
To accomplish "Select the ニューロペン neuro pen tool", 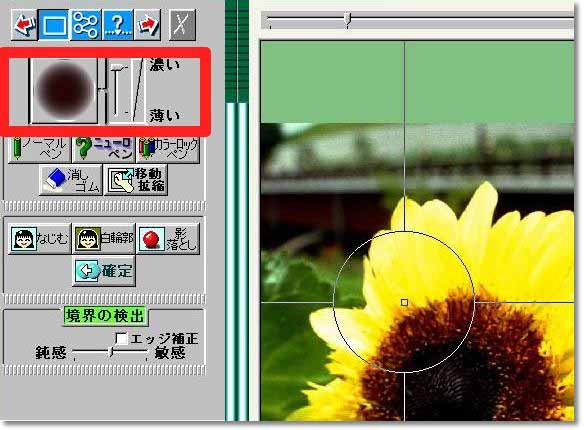I will (103, 149).
